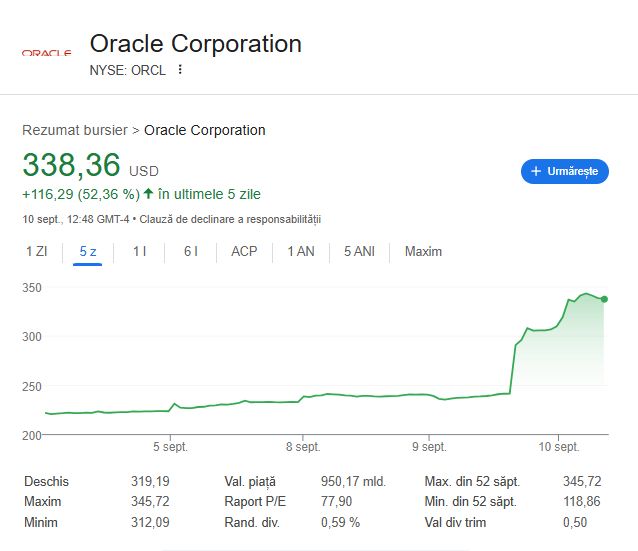Click the Rand. div. label
The height and width of the screenshot is (551, 638).
pos(252,522)
